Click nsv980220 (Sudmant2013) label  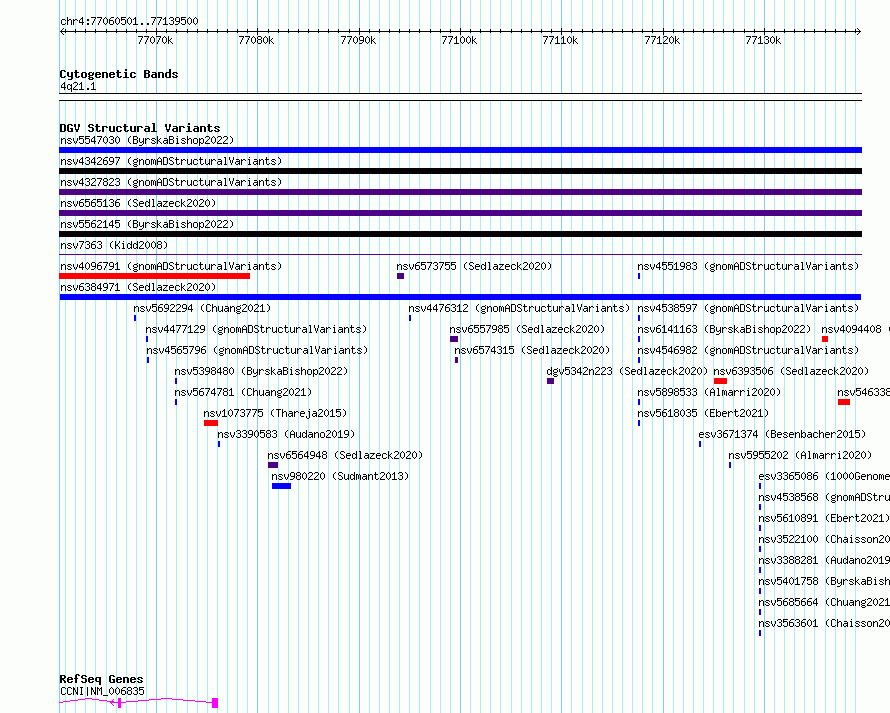click(340, 476)
